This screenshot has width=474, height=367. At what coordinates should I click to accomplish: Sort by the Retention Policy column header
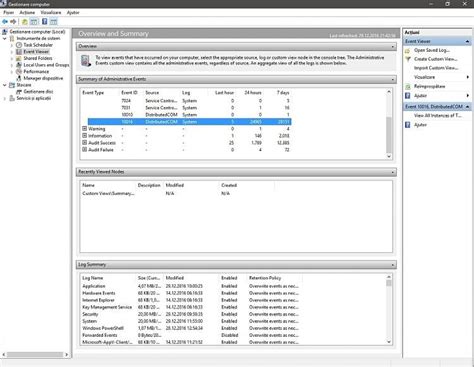[265, 278]
